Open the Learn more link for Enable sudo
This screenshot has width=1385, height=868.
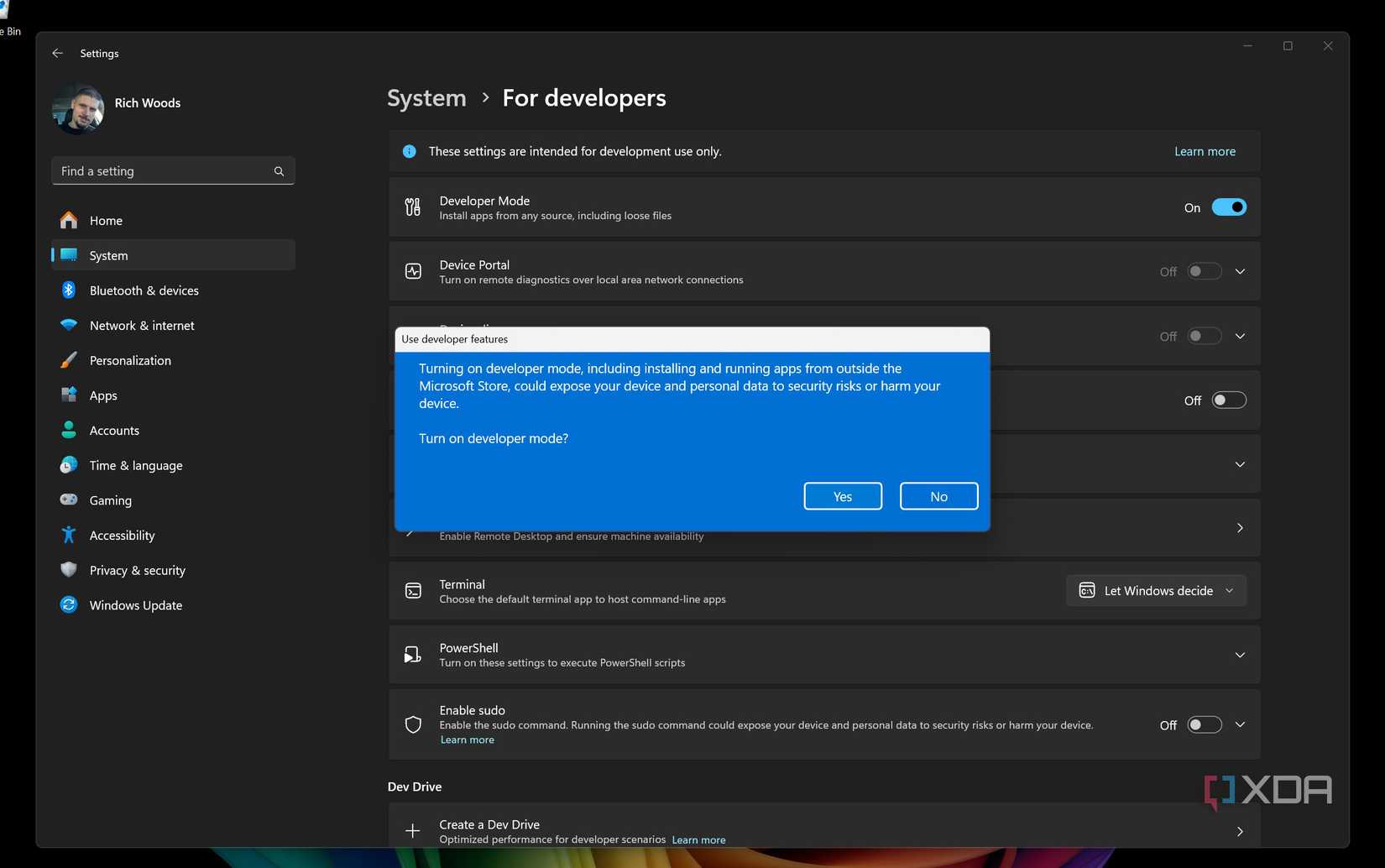pyautogui.click(x=467, y=740)
